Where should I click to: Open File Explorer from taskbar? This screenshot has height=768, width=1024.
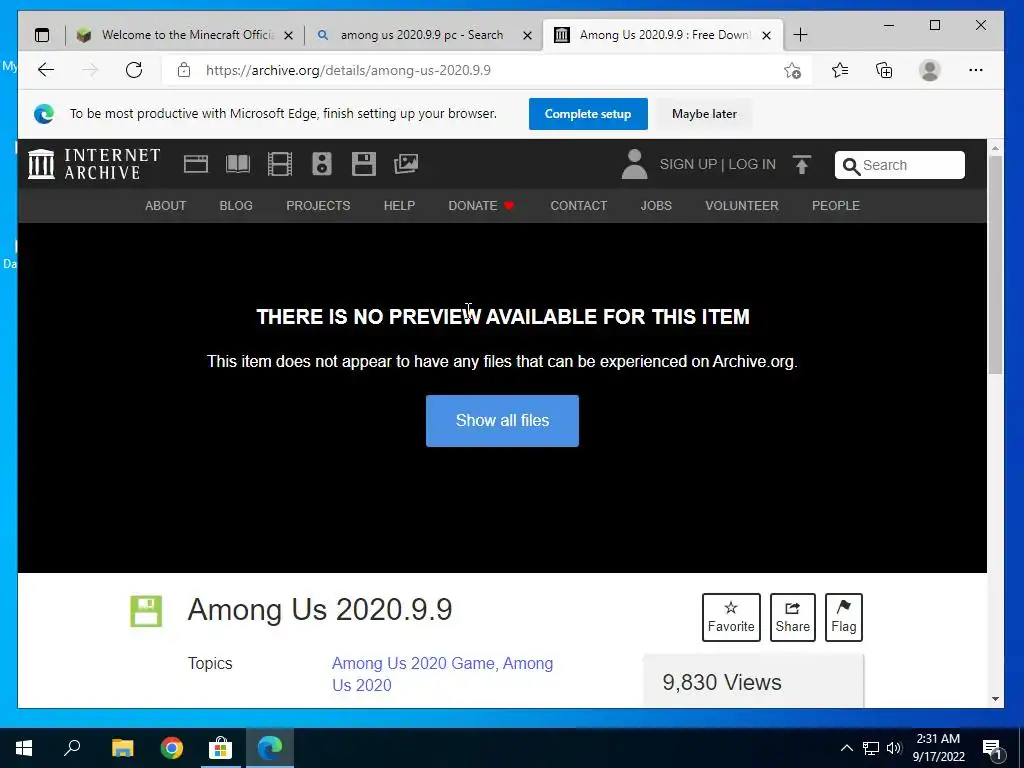[x=122, y=748]
